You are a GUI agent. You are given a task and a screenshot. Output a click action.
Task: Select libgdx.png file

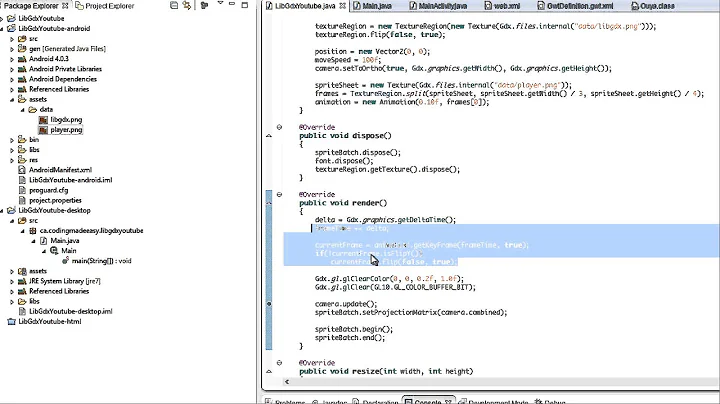66,119
